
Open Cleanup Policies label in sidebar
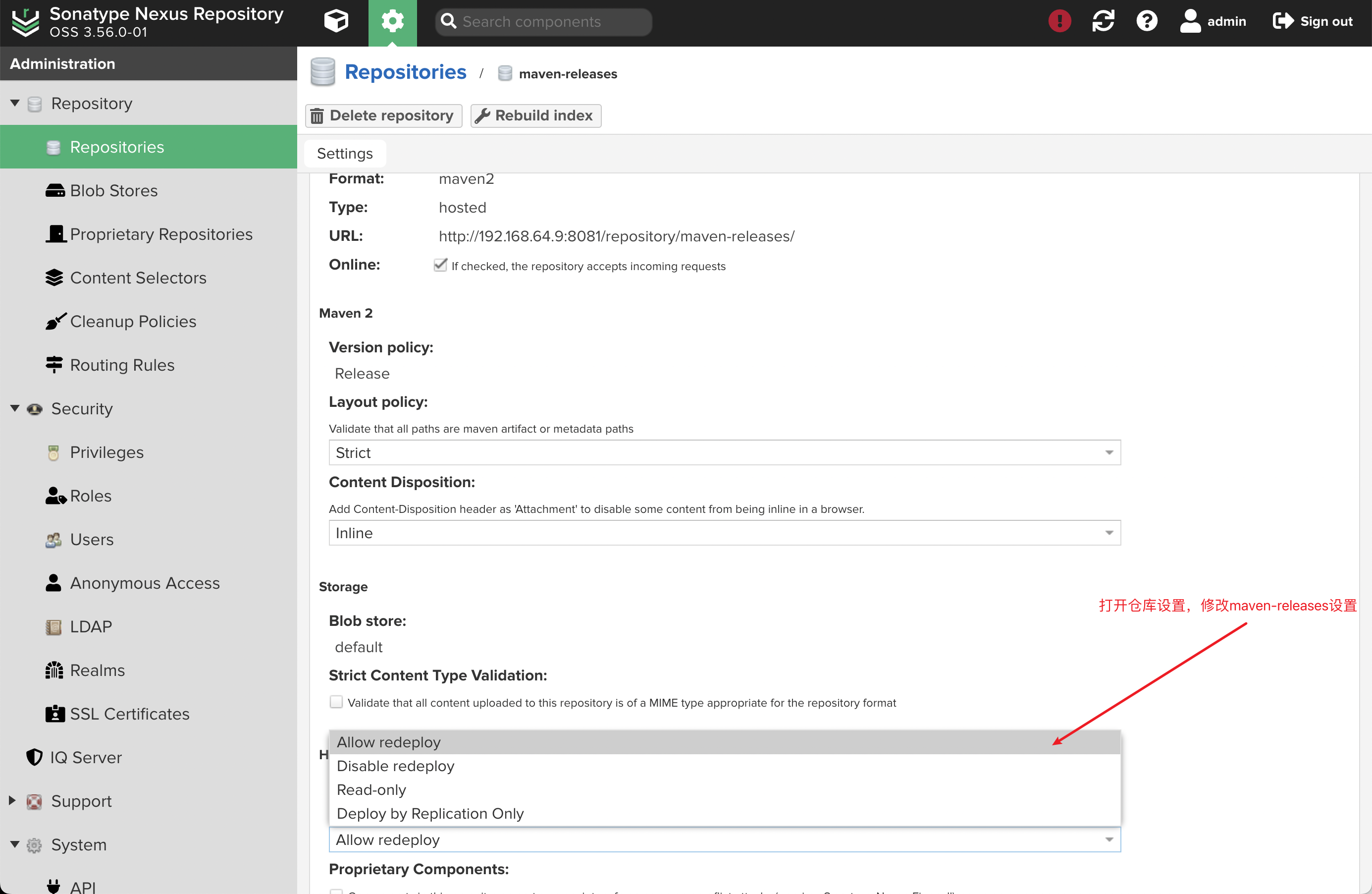[x=133, y=321]
